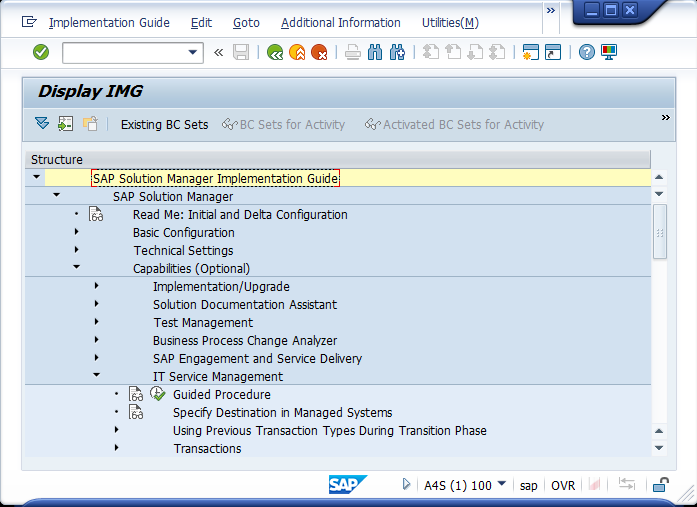Click the red Cancel icon in toolbar

point(319,52)
